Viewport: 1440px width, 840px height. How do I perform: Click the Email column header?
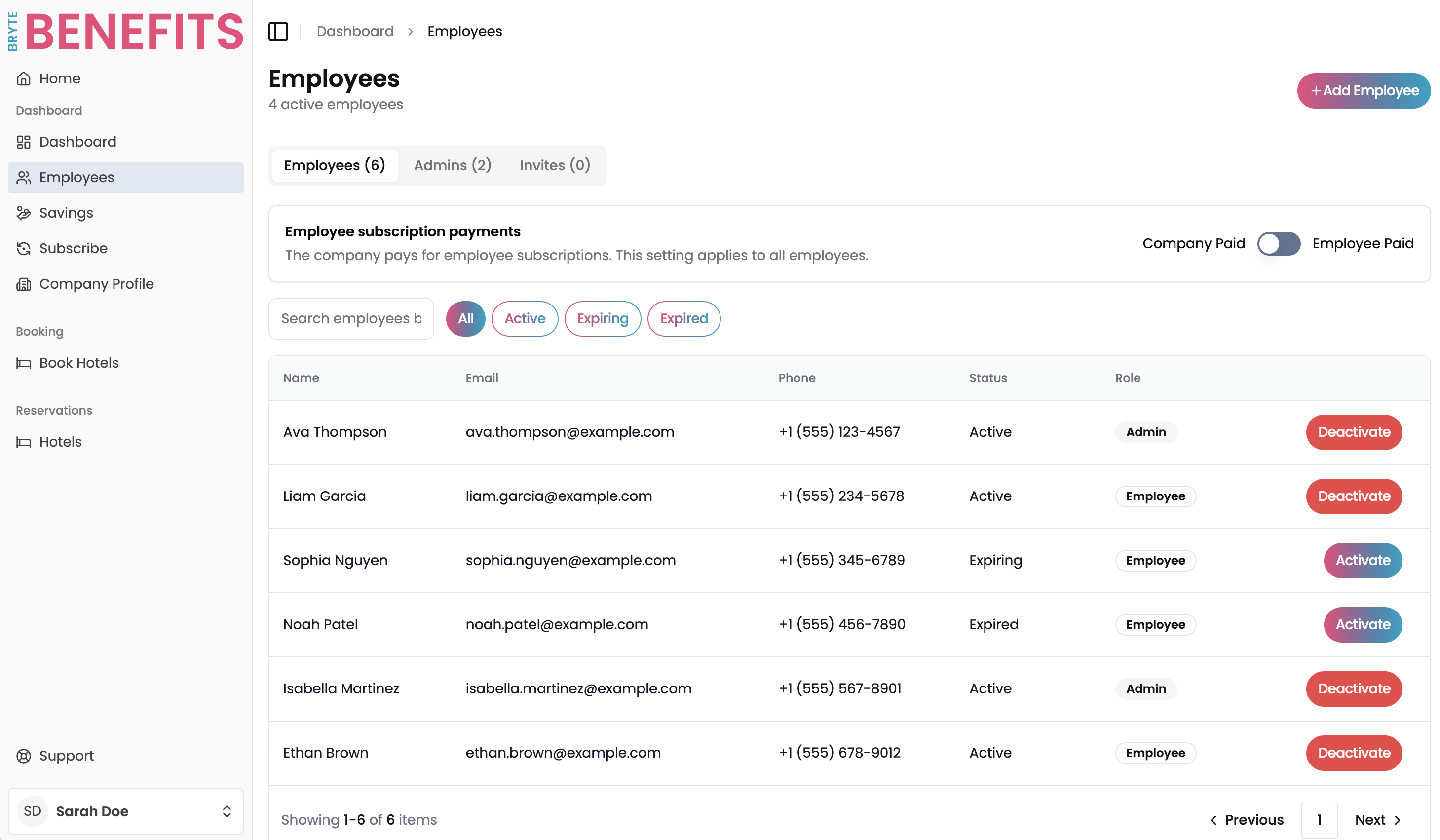tap(482, 378)
